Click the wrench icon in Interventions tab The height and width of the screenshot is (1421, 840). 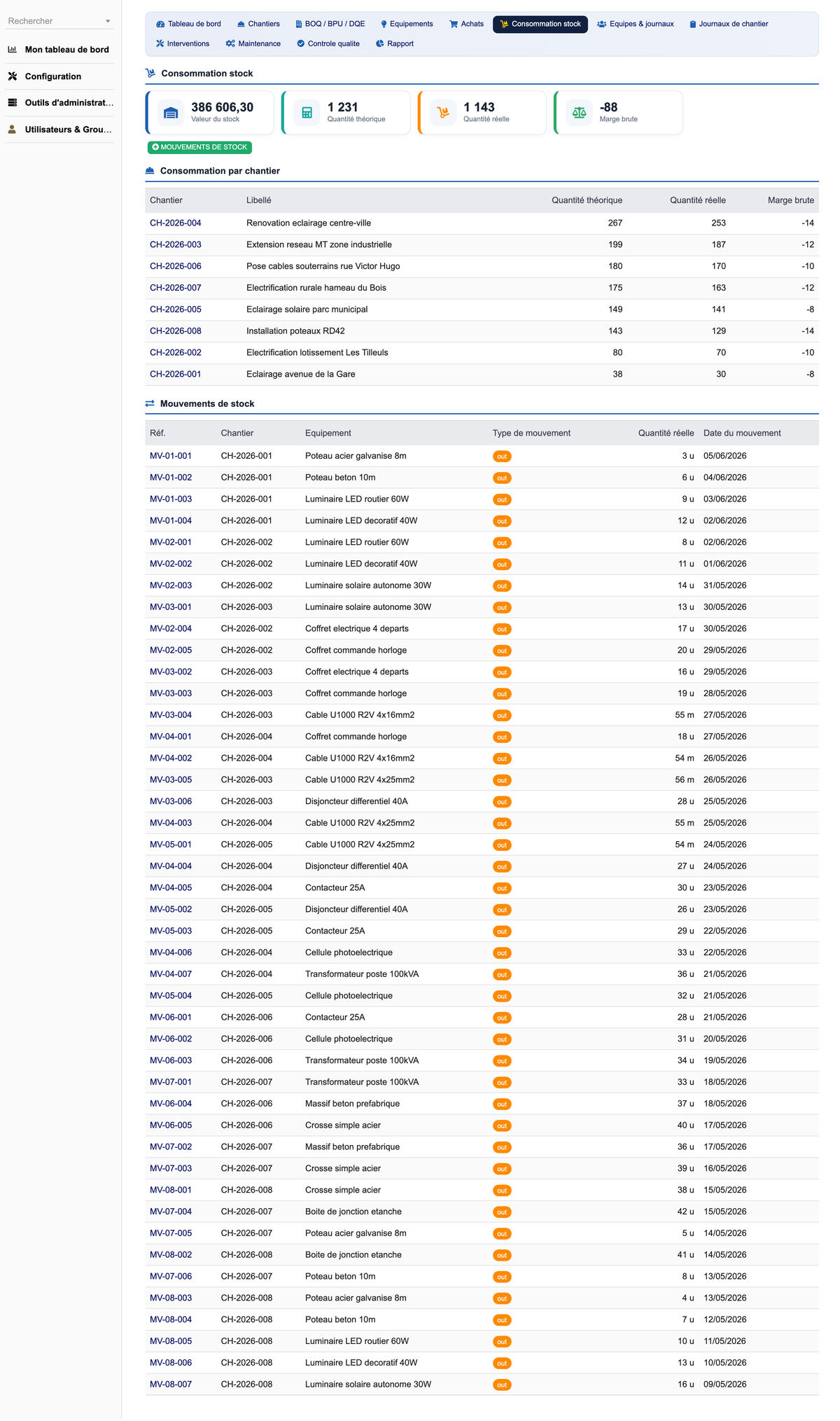160,43
